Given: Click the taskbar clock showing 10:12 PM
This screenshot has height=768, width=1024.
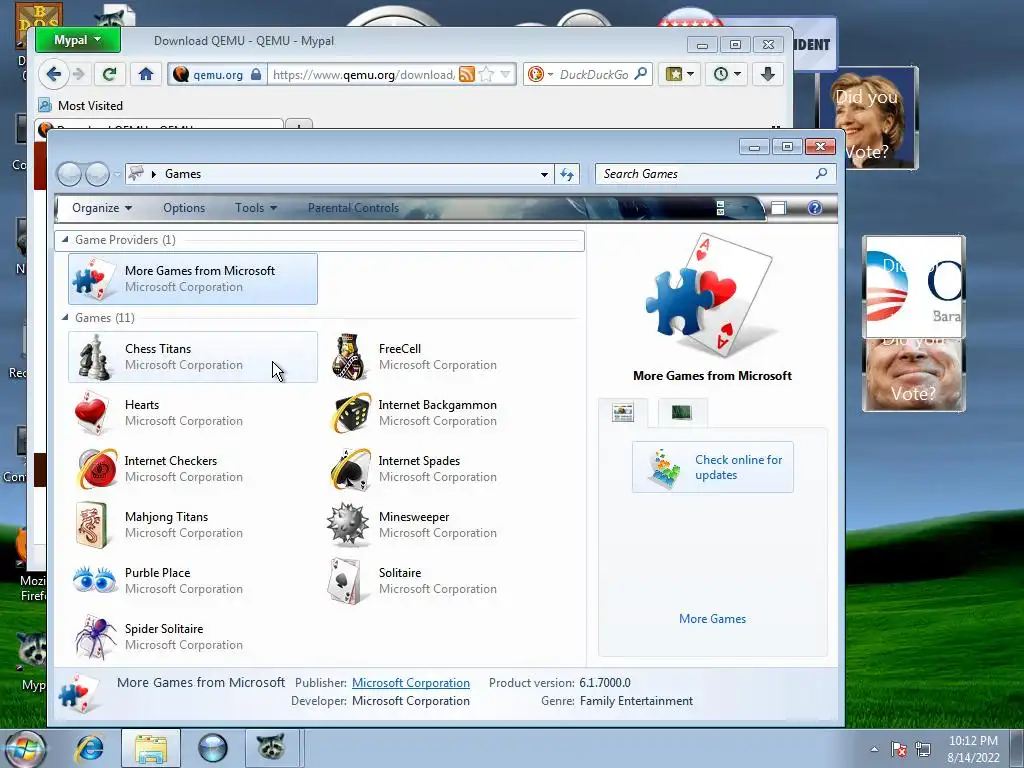Looking at the screenshot, I should pos(973,749).
